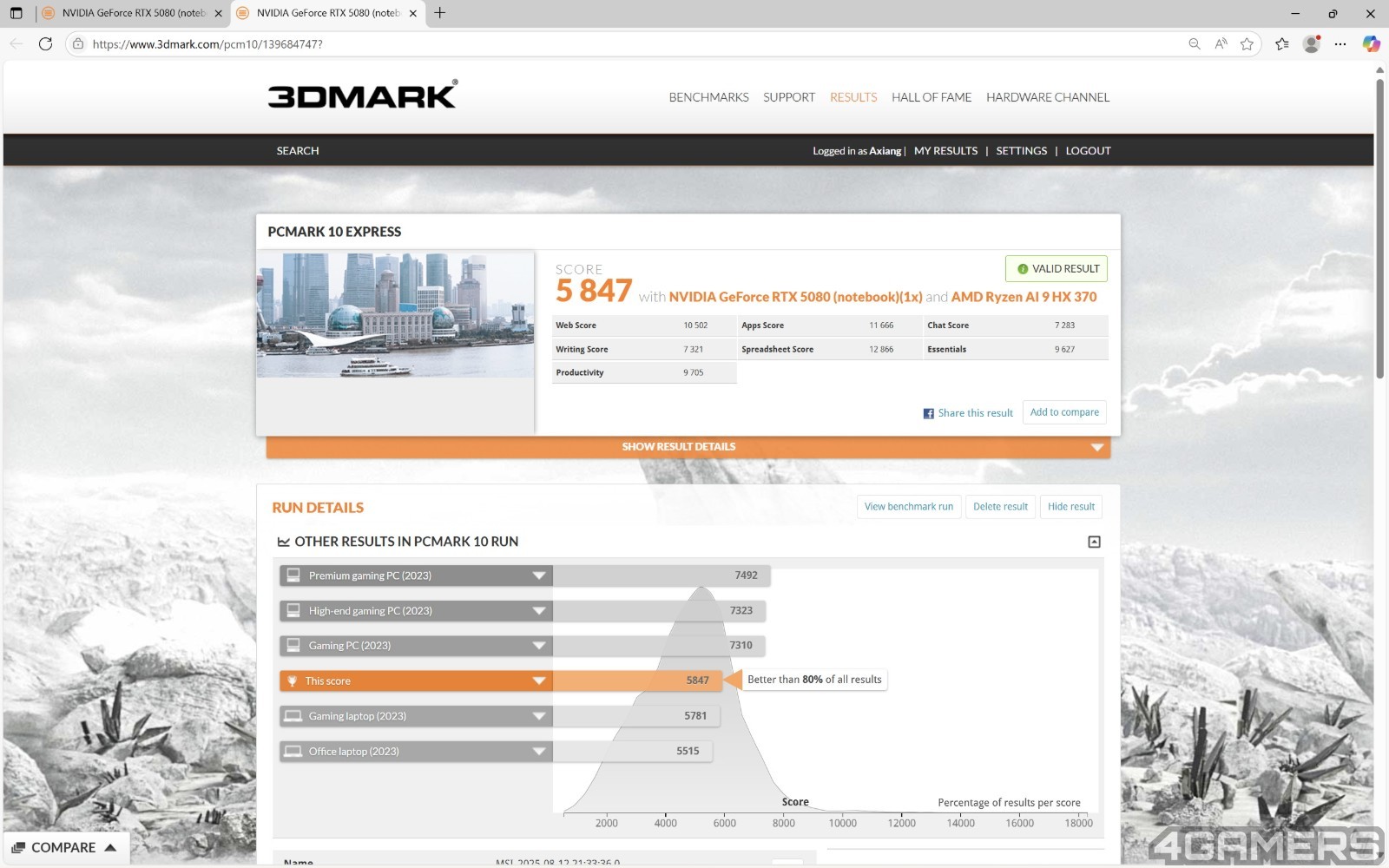Click the site info lock icon
1389x868 pixels.
pyautogui.click(x=78, y=43)
